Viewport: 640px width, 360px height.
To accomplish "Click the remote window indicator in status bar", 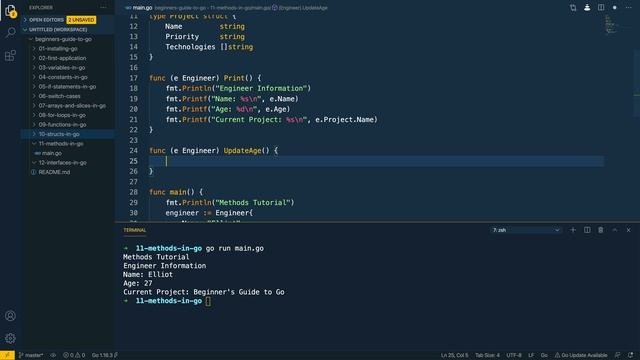I will (x=7, y=355).
